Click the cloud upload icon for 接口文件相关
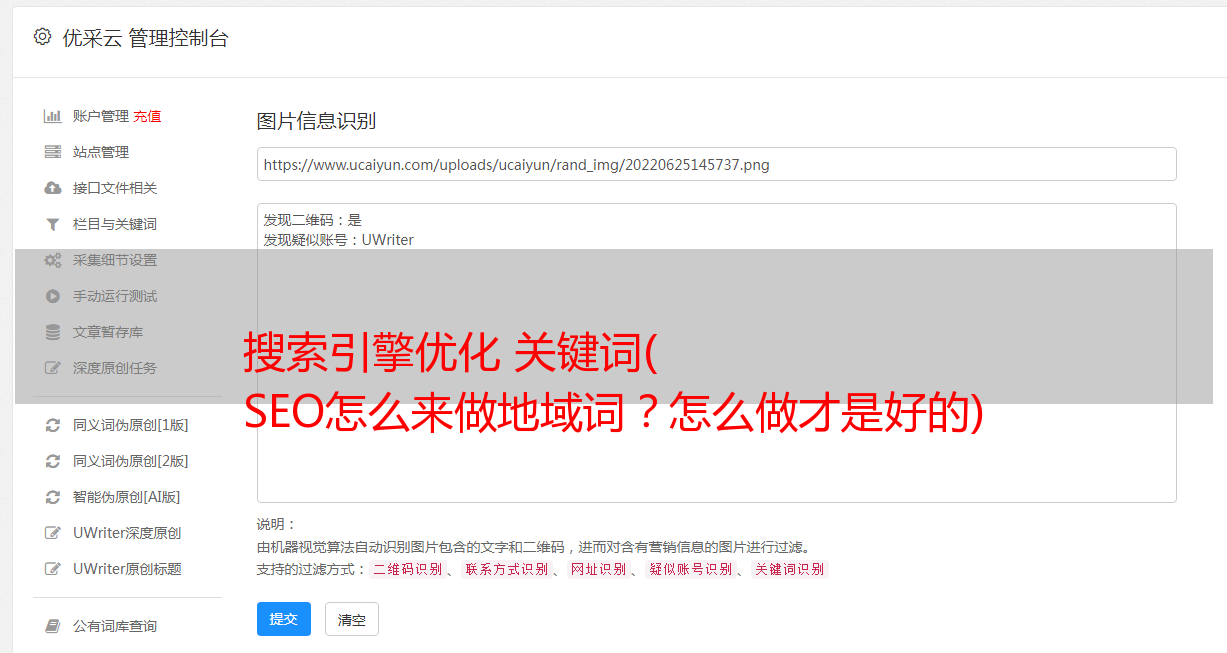The width and height of the screenshot is (1227, 653). tap(53, 188)
